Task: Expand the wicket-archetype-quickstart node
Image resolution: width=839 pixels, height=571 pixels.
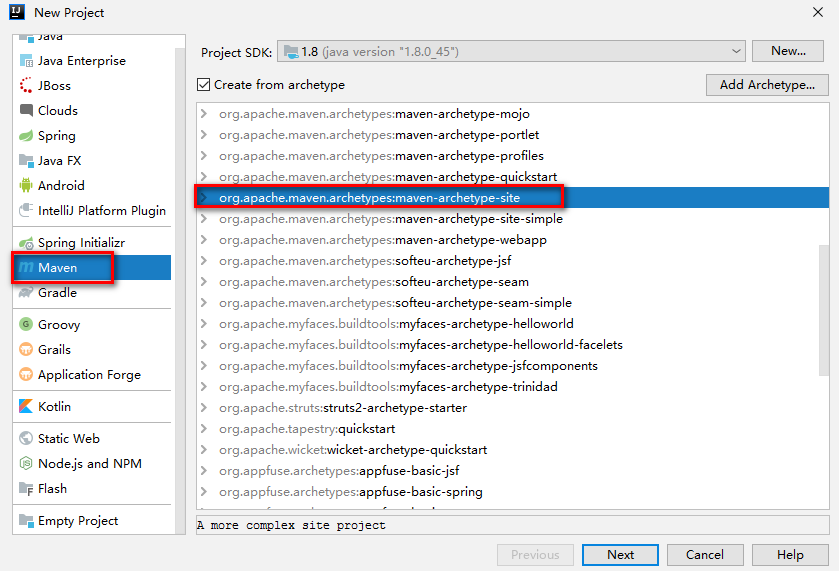Action: pyautogui.click(x=204, y=450)
